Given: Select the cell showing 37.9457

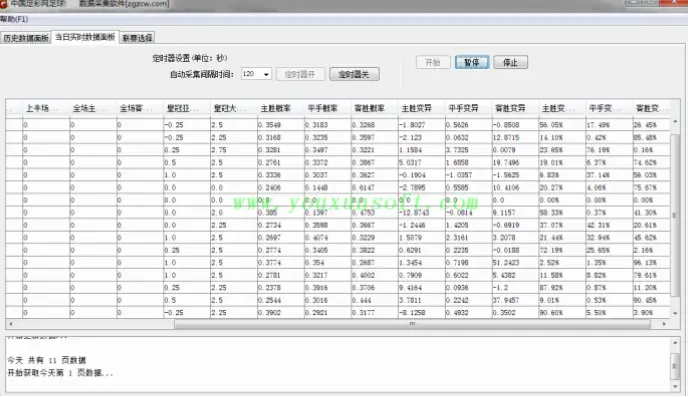Looking at the screenshot, I should (x=515, y=300).
